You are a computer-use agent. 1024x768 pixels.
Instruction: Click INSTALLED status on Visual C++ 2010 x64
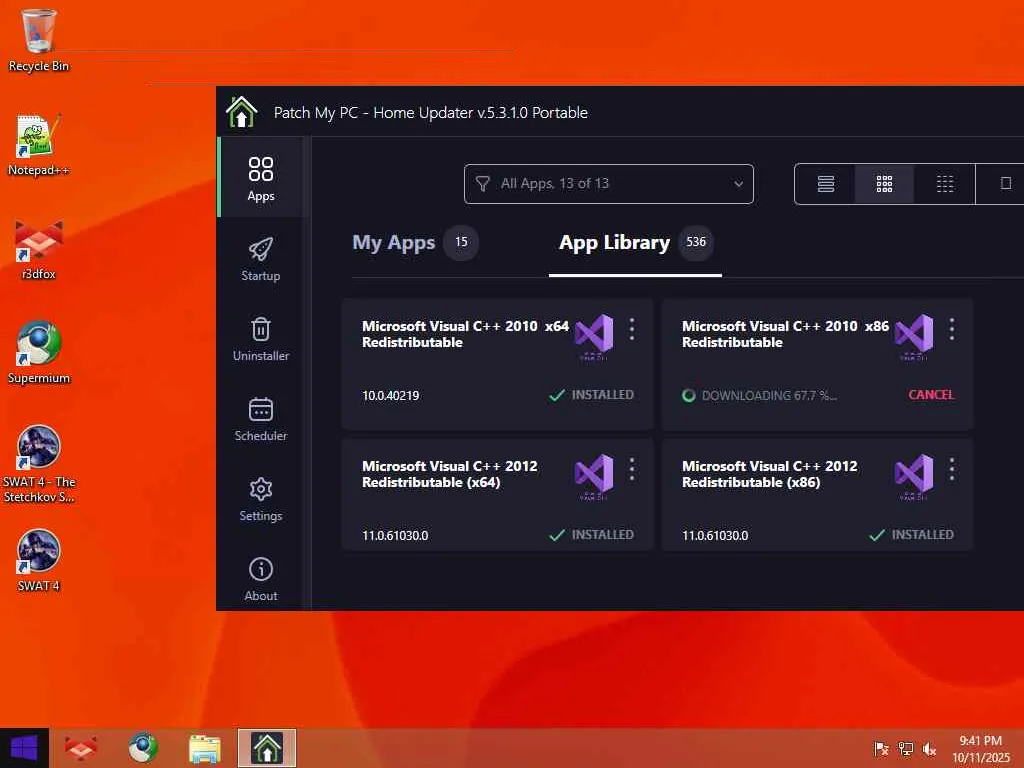click(592, 394)
